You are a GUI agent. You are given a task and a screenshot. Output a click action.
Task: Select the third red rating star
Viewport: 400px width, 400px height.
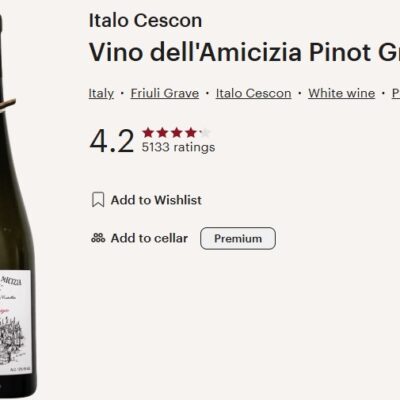click(x=177, y=133)
